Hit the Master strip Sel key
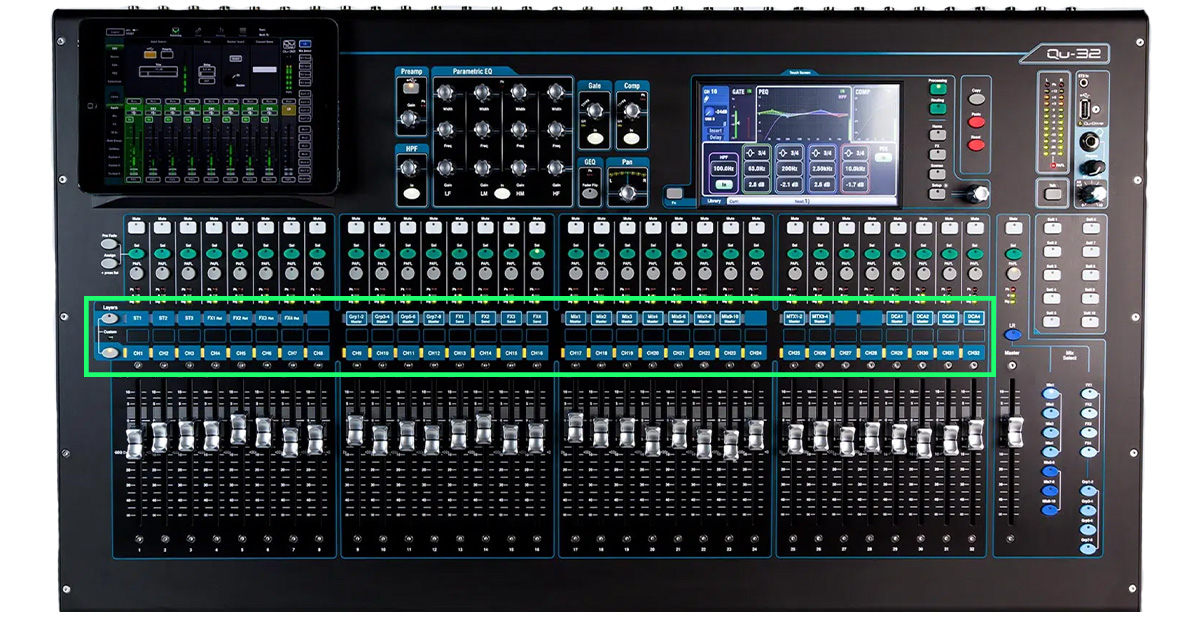Screen dimensions: 1200x630 (x=1014, y=255)
